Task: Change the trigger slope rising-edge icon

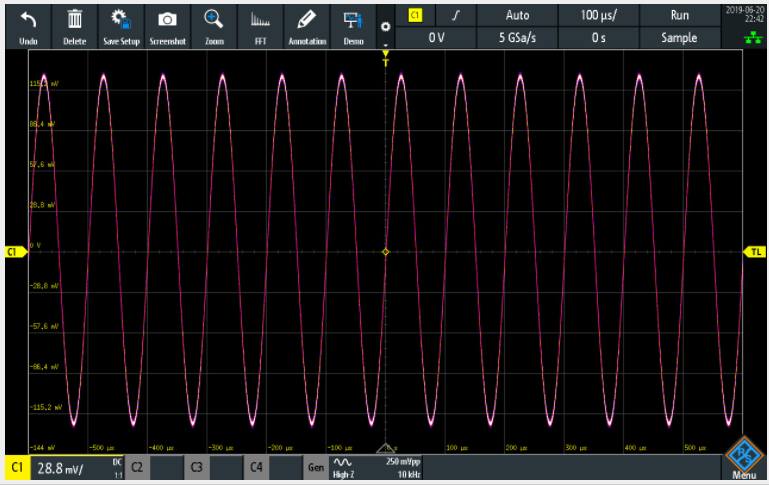Action: 456,15
